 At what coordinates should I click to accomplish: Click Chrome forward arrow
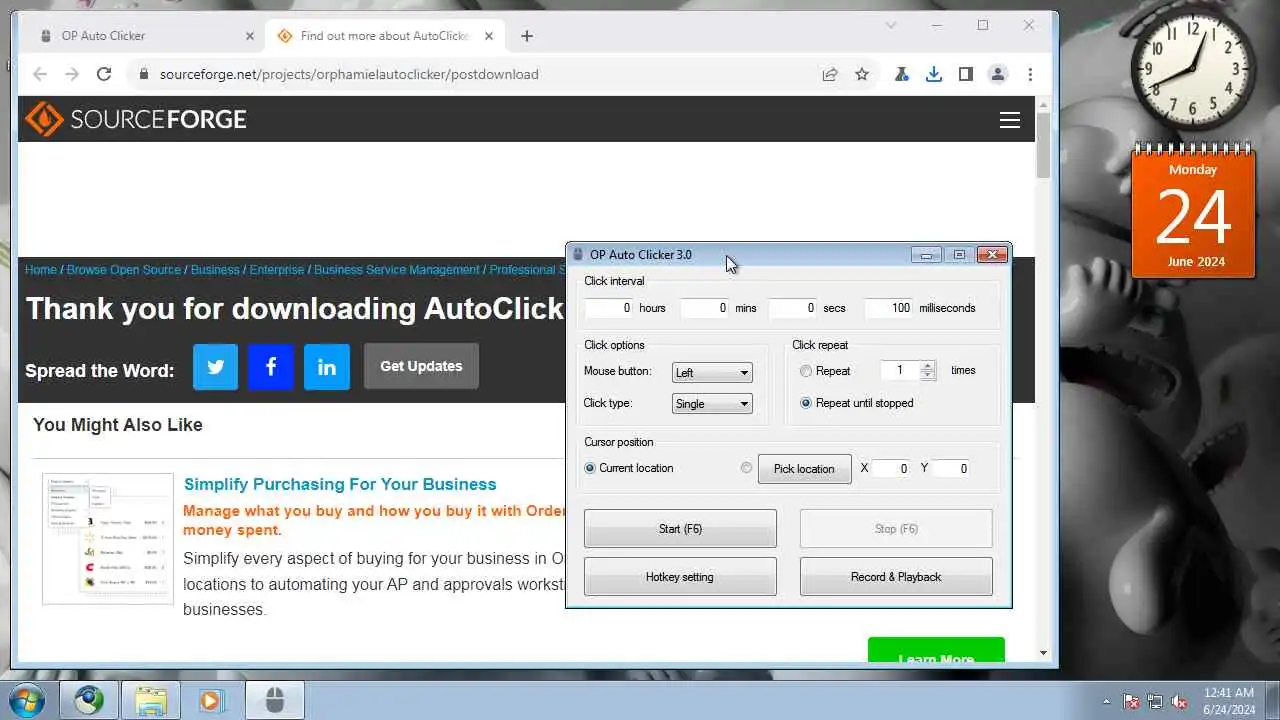pyautogui.click(x=72, y=74)
